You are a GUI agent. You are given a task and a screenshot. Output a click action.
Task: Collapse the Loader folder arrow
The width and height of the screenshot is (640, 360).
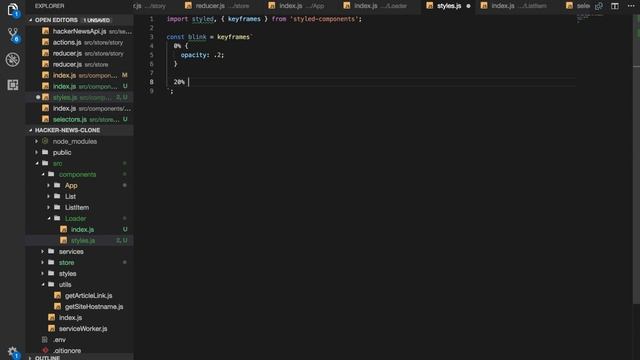point(49,218)
